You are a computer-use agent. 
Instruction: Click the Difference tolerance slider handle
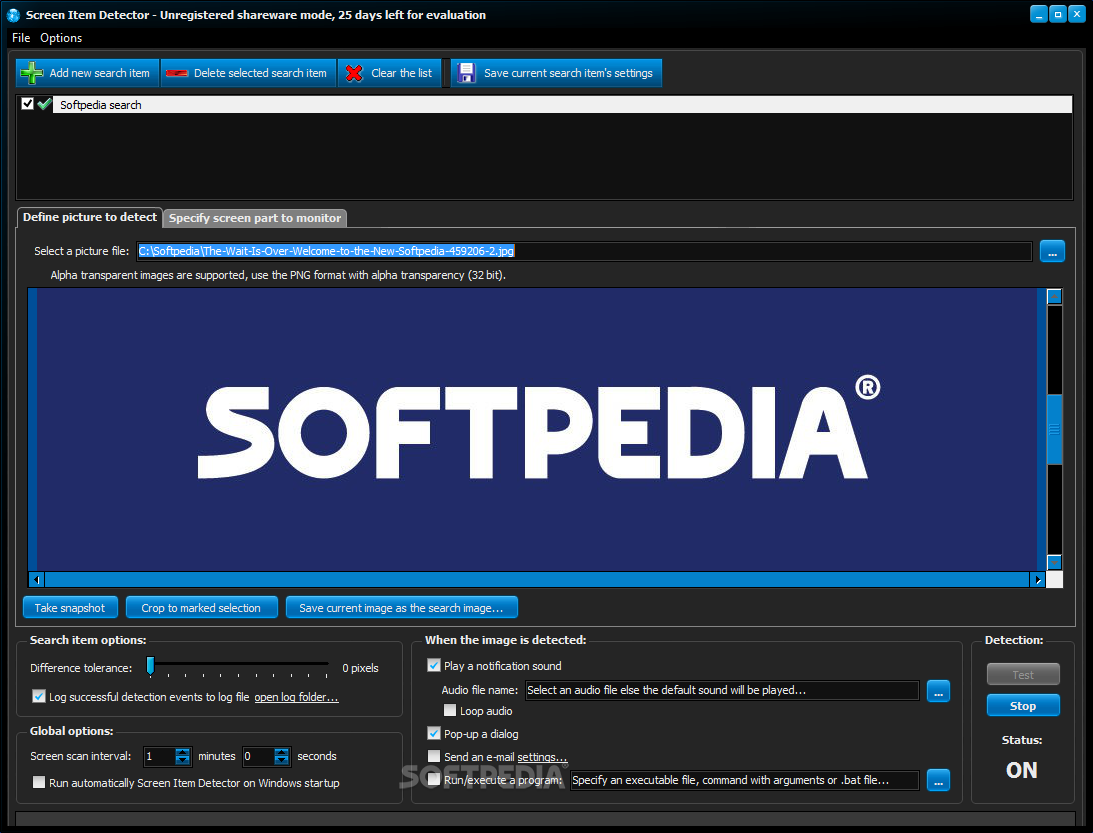point(150,666)
